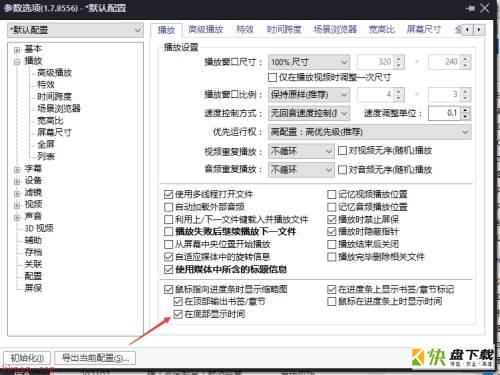
Task: Expand the 声音 tree node plus icon
Action: click(x=17, y=217)
